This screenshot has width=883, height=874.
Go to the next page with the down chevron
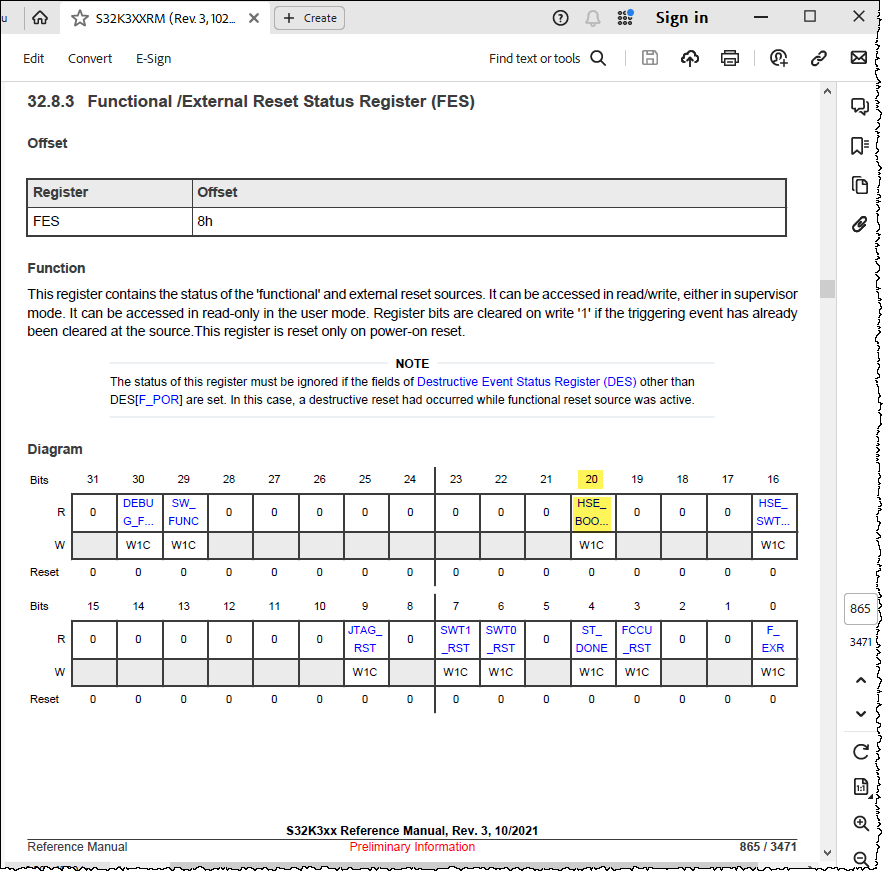point(861,714)
